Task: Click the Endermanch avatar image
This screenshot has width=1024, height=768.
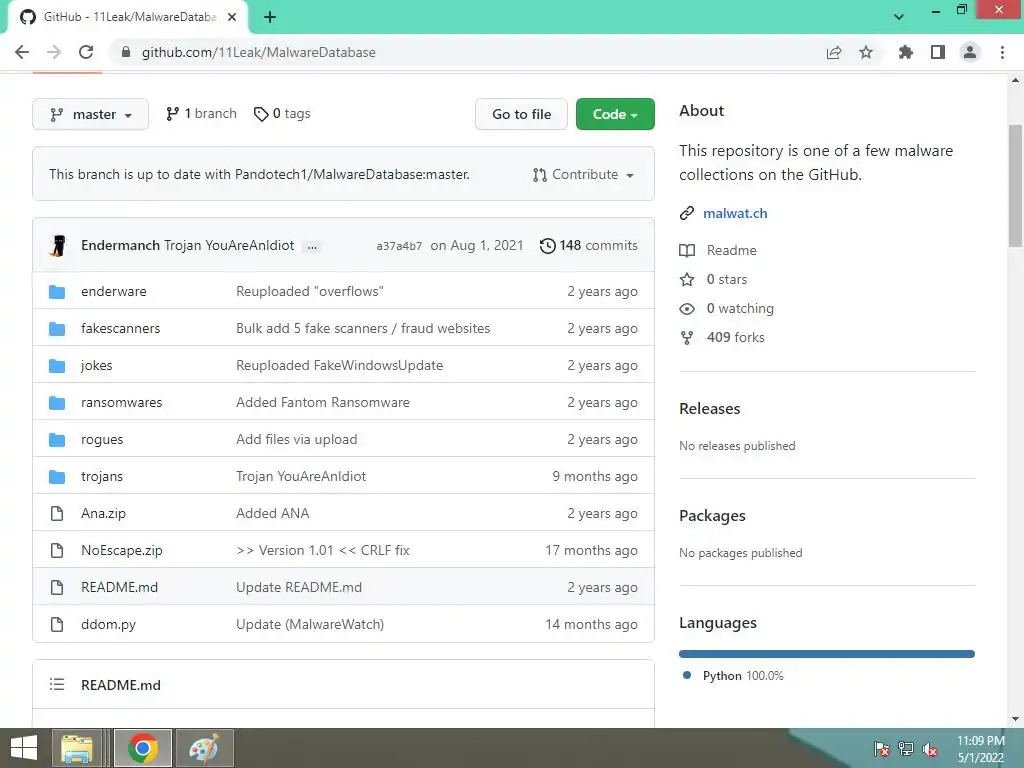Action: coord(59,246)
